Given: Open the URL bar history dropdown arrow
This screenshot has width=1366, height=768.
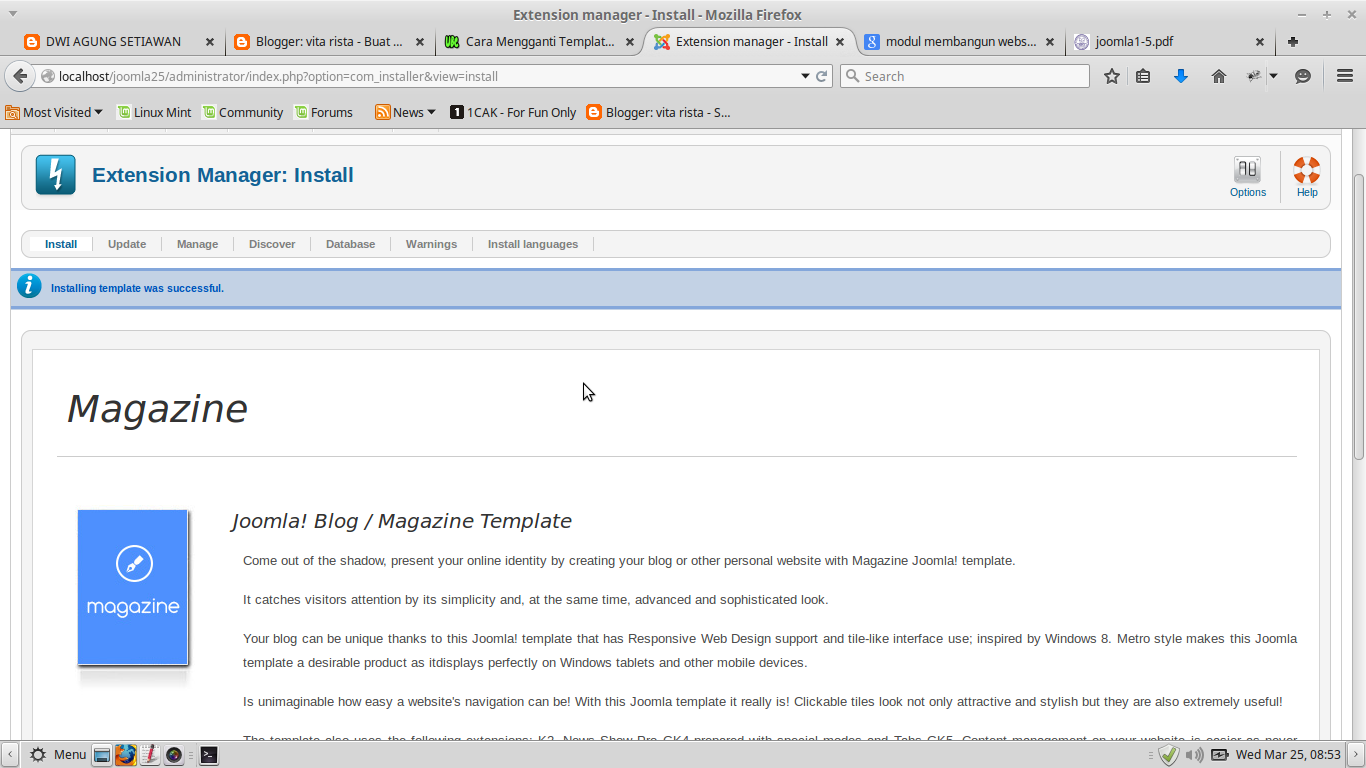Looking at the screenshot, I should (805, 76).
